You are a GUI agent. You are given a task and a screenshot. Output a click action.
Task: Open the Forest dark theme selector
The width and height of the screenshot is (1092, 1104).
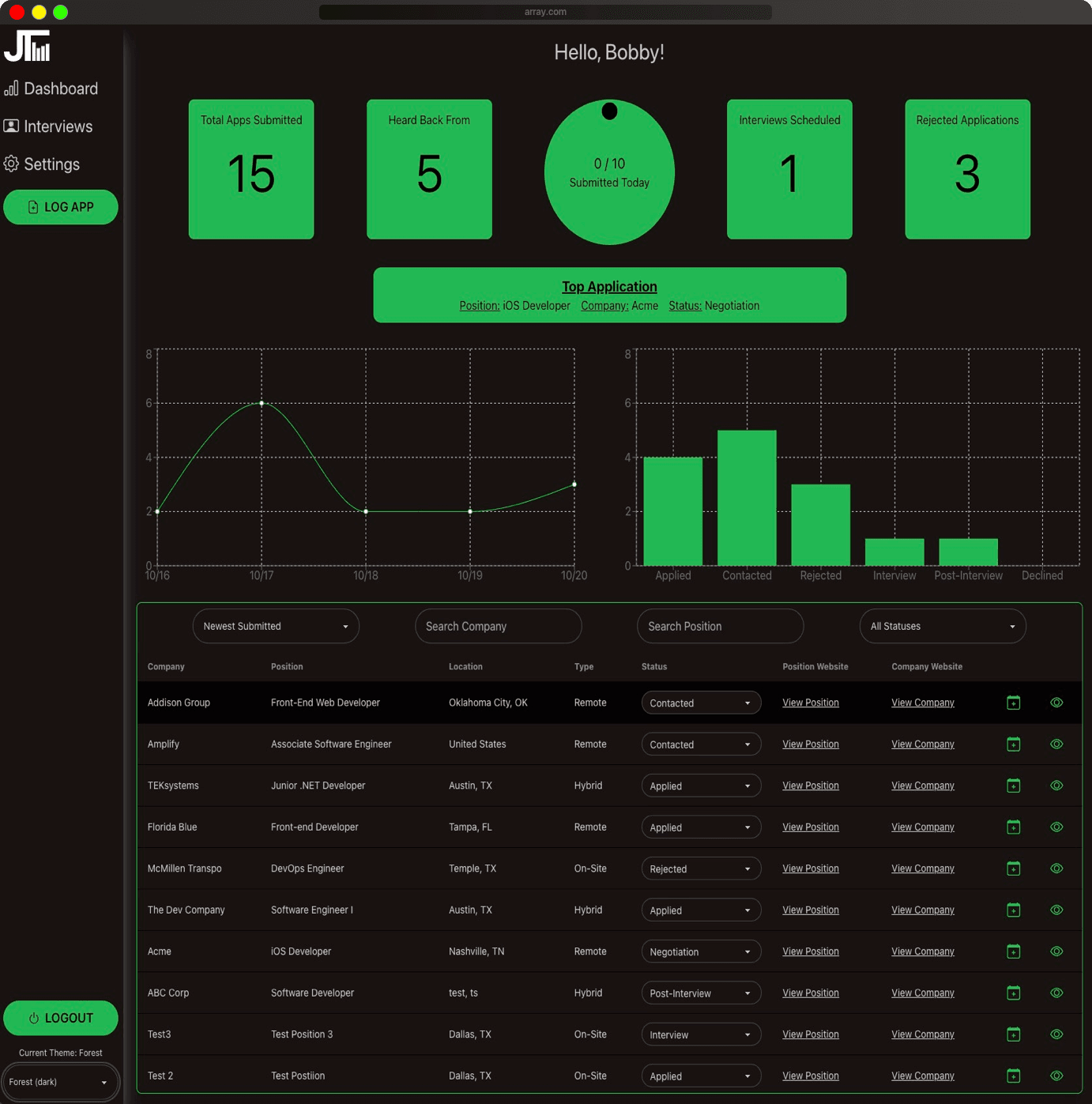click(61, 1082)
